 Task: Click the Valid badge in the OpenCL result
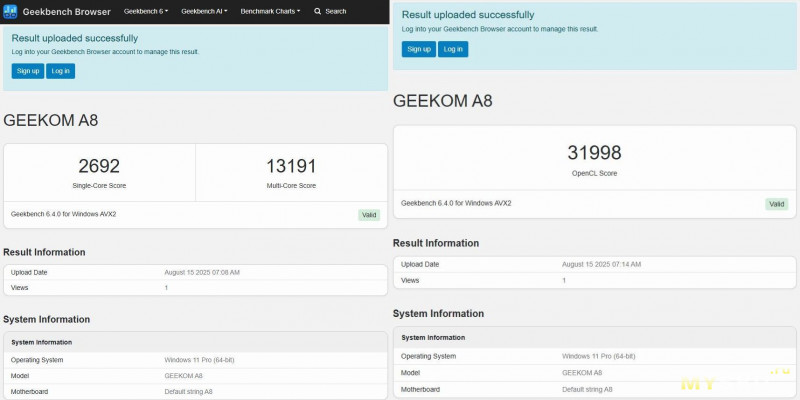(x=777, y=204)
